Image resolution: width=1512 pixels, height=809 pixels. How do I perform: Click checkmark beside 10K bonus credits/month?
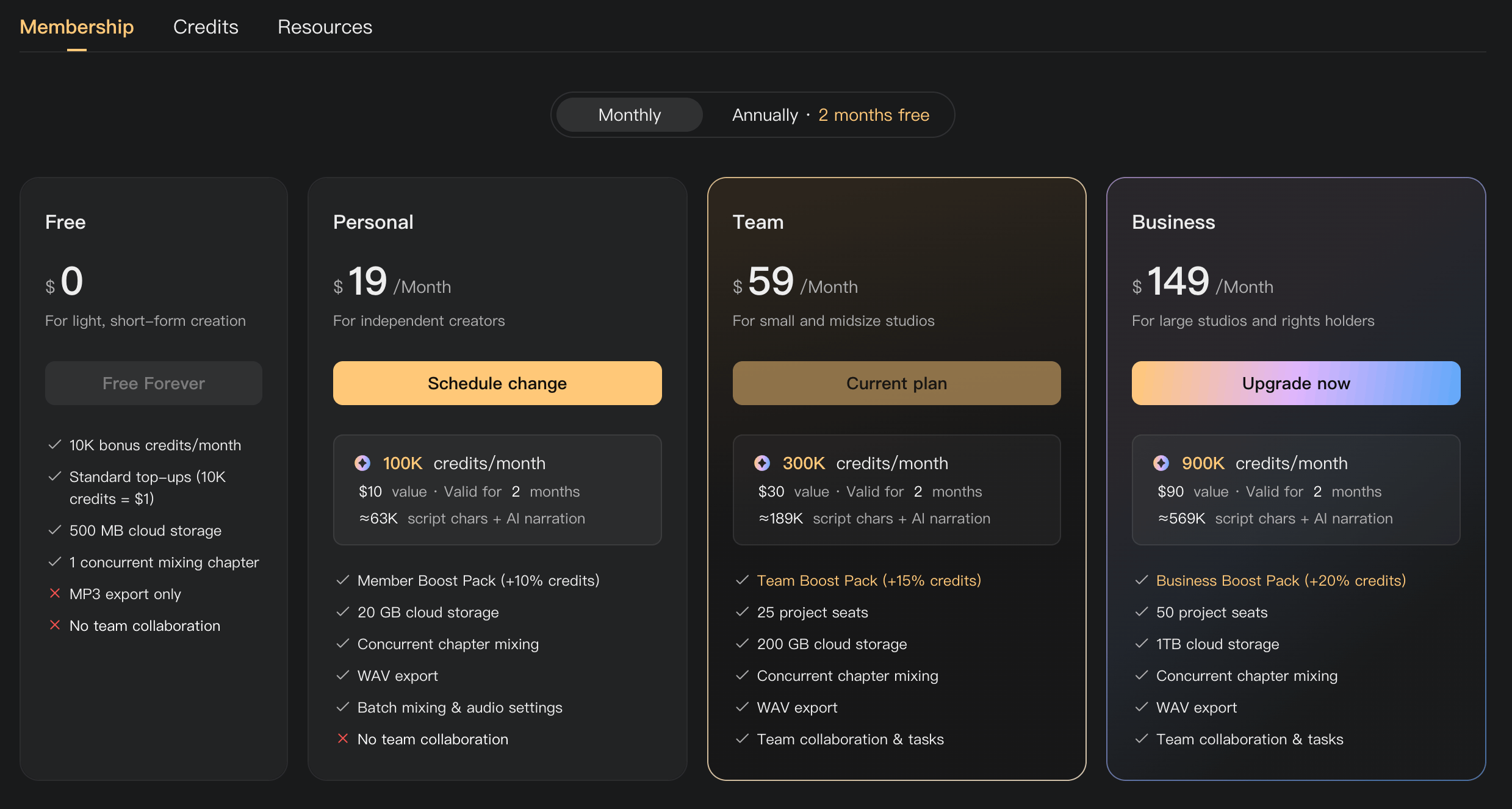[x=55, y=444]
